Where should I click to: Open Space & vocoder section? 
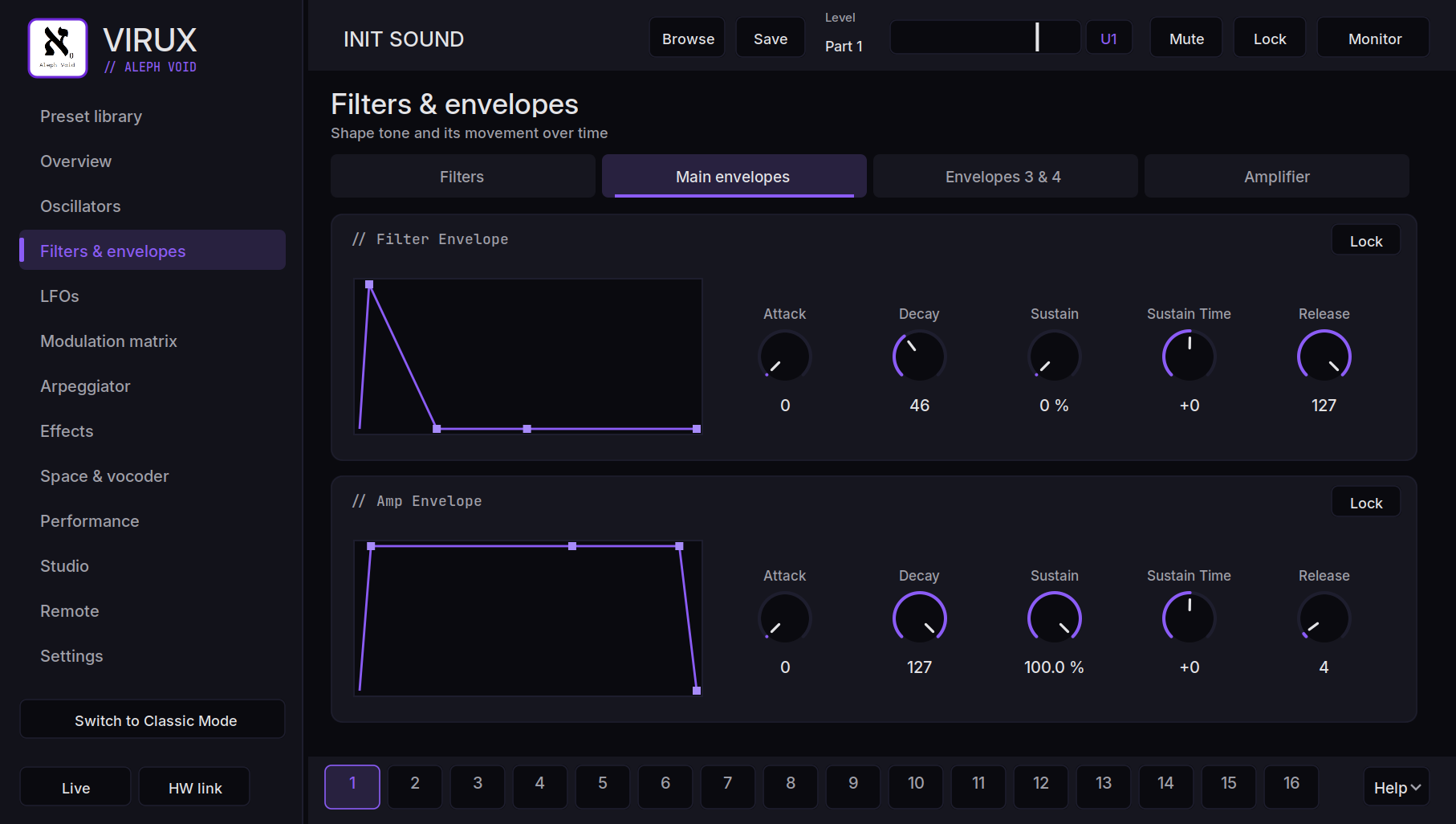pos(153,476)
